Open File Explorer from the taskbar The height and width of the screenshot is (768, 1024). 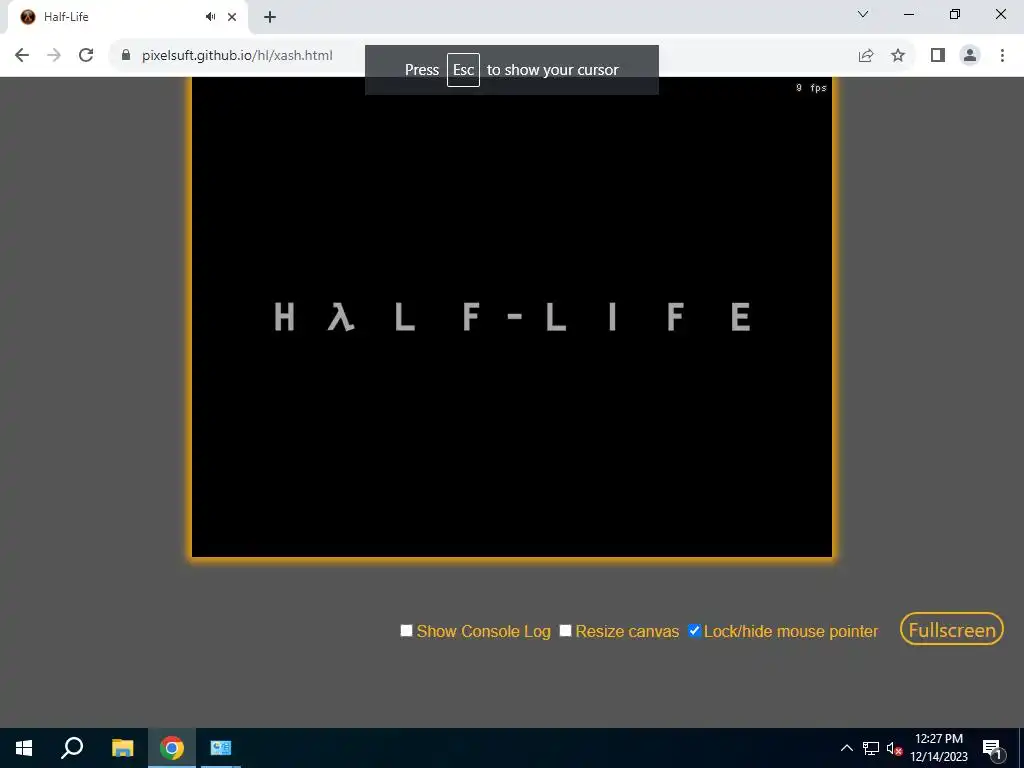122,748
